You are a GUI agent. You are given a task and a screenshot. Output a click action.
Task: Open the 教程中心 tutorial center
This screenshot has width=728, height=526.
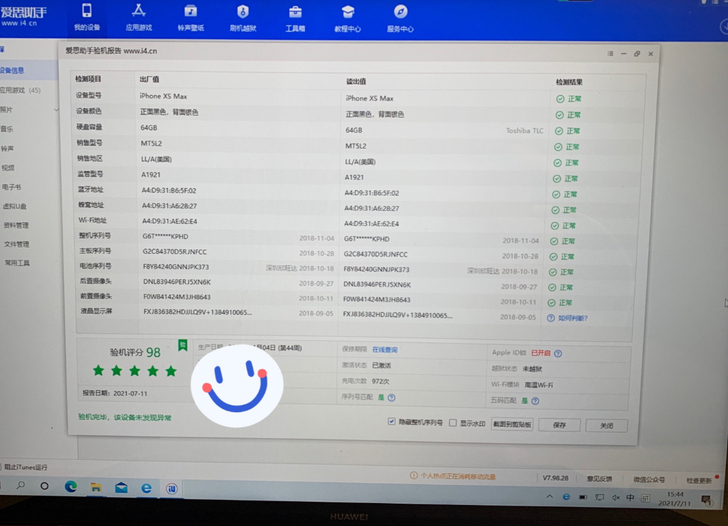pyautogui.click(x=348, y=18)
